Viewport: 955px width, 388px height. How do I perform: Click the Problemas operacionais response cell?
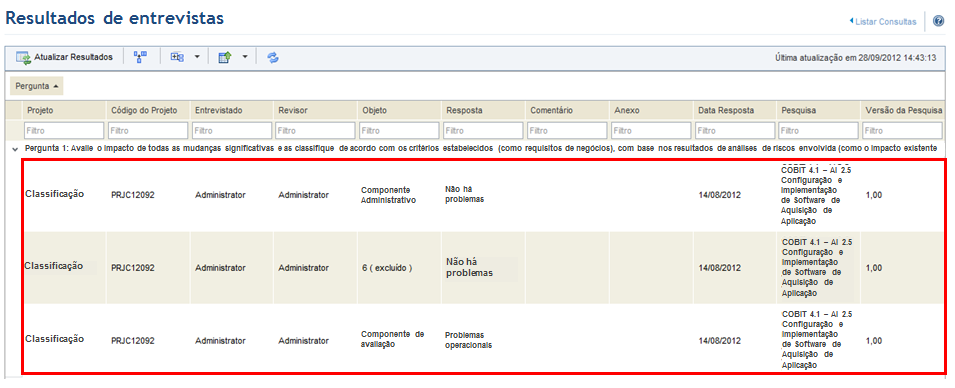468,340
